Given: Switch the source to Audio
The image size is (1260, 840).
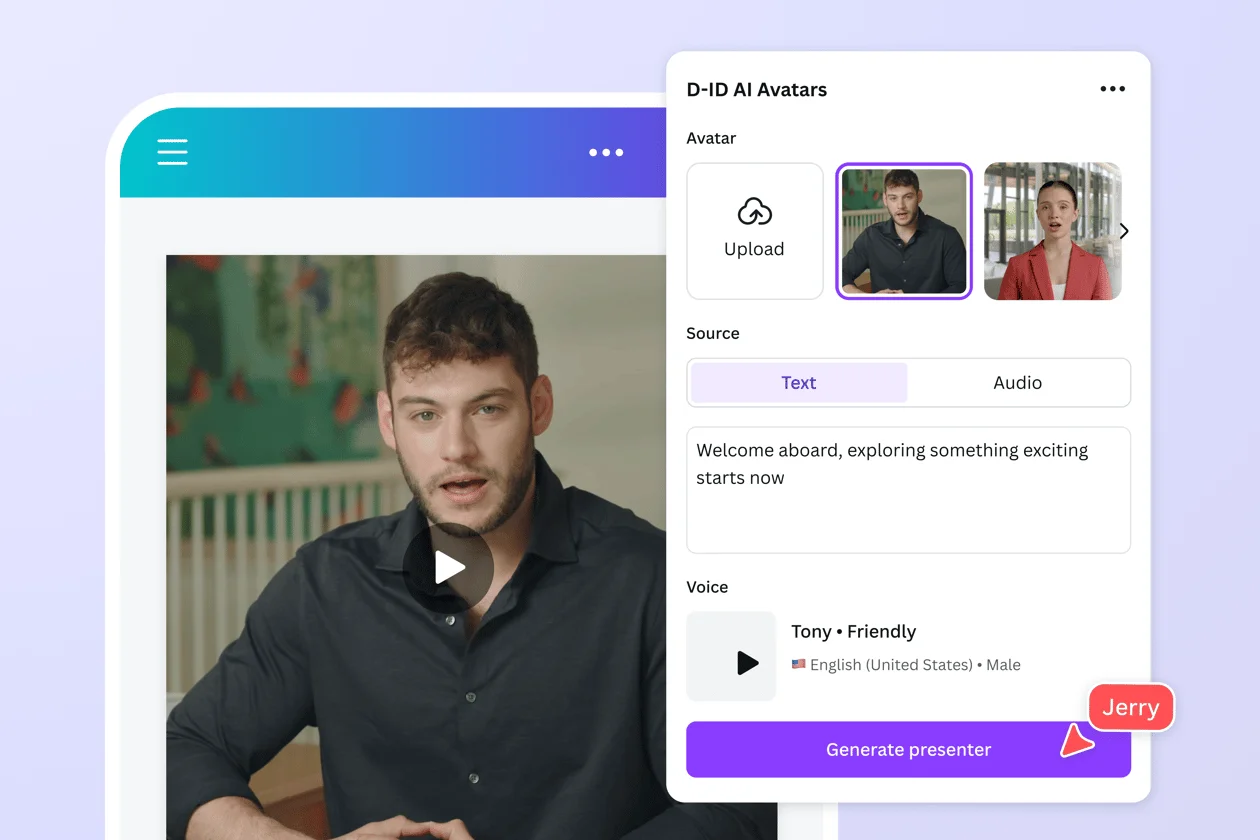Looking at the screenshot, I should pos(1017,382).
